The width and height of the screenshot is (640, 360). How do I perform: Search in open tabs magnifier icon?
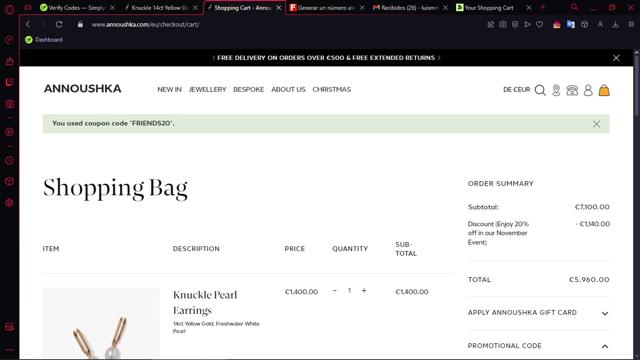574,7
